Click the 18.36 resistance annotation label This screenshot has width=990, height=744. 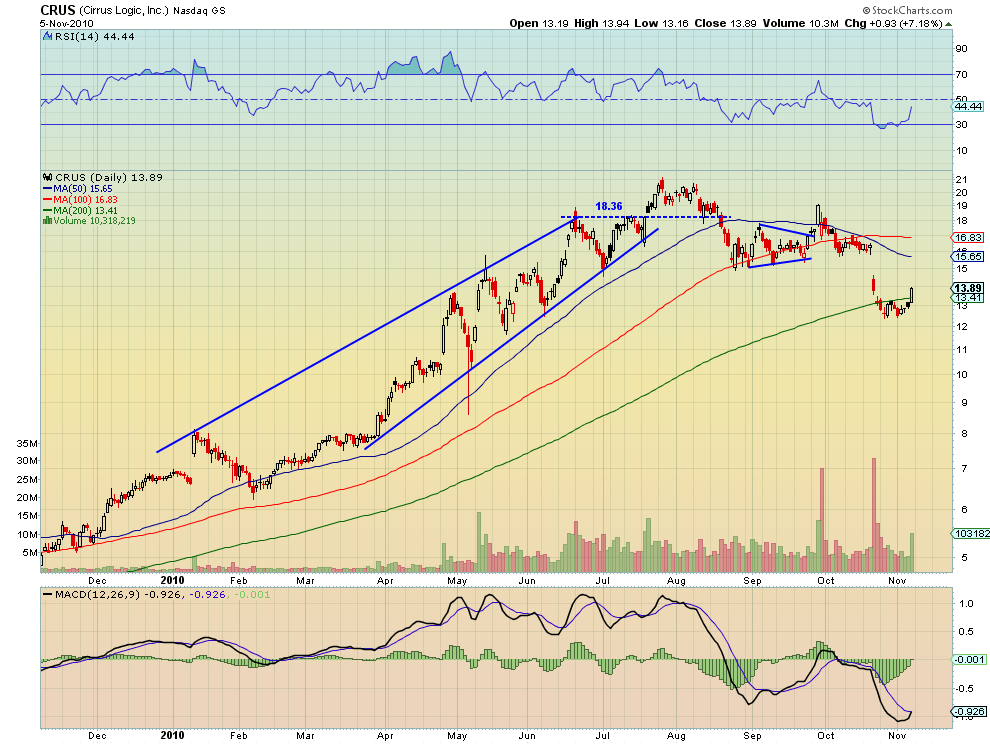609,207
